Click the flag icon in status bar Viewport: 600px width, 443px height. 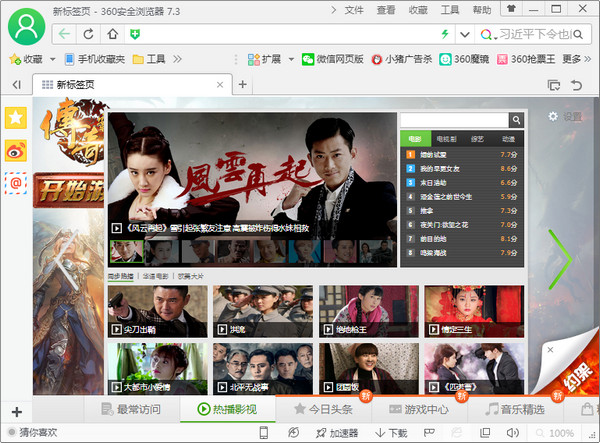(429, 433)
